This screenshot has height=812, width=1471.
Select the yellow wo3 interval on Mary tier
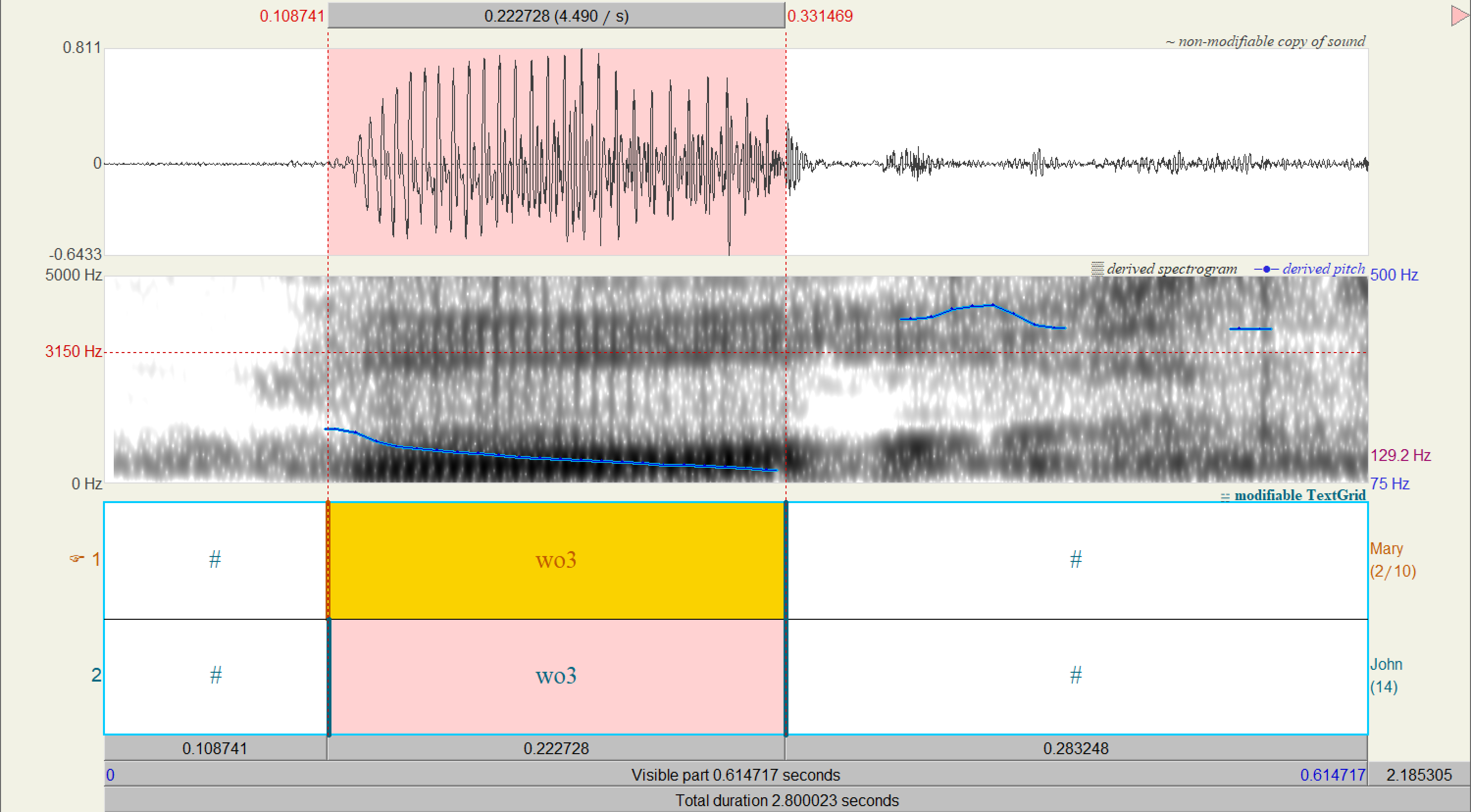click(x=556, y=560)
